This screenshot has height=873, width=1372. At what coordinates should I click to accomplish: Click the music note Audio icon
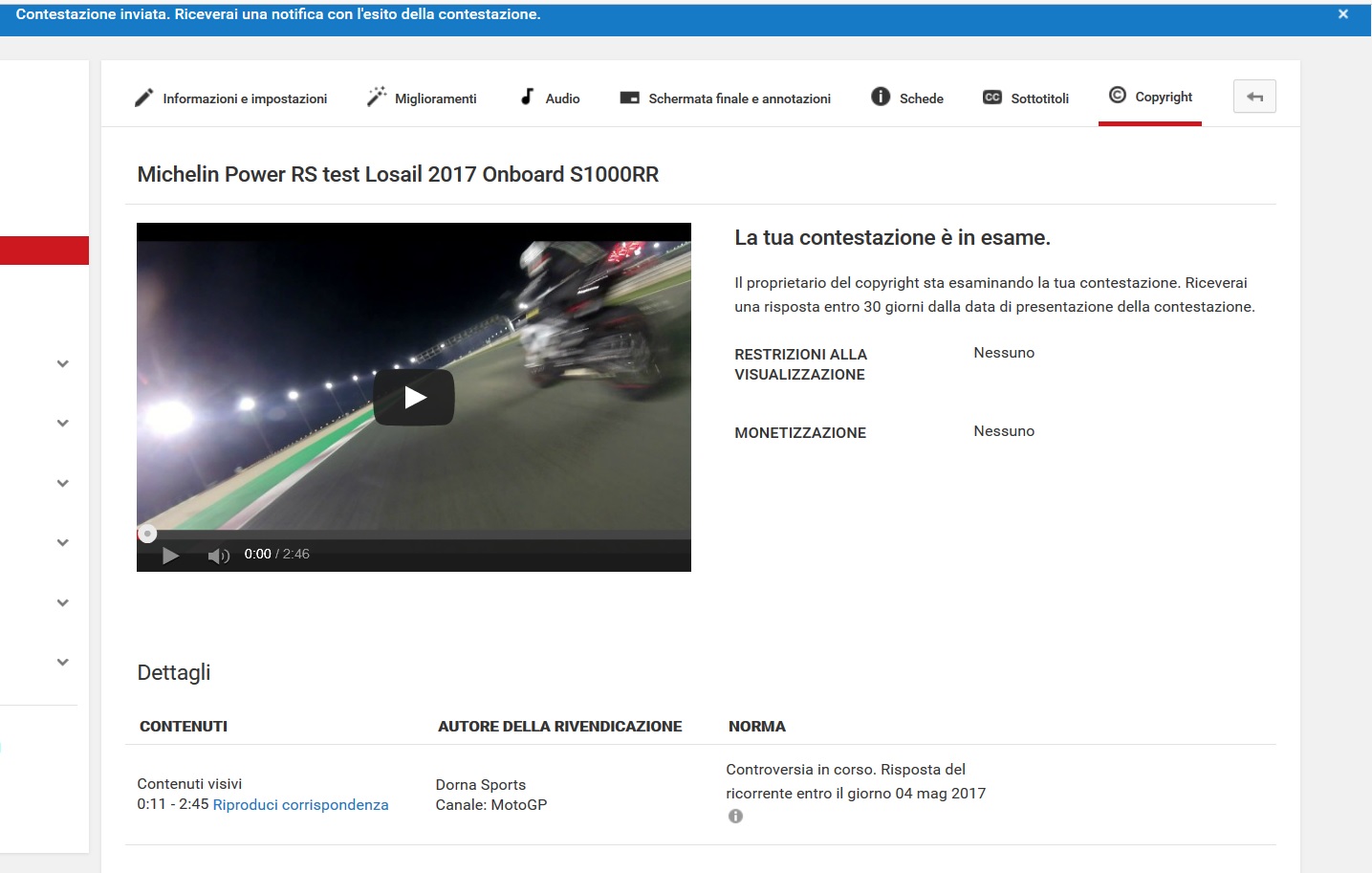point(527,97)
